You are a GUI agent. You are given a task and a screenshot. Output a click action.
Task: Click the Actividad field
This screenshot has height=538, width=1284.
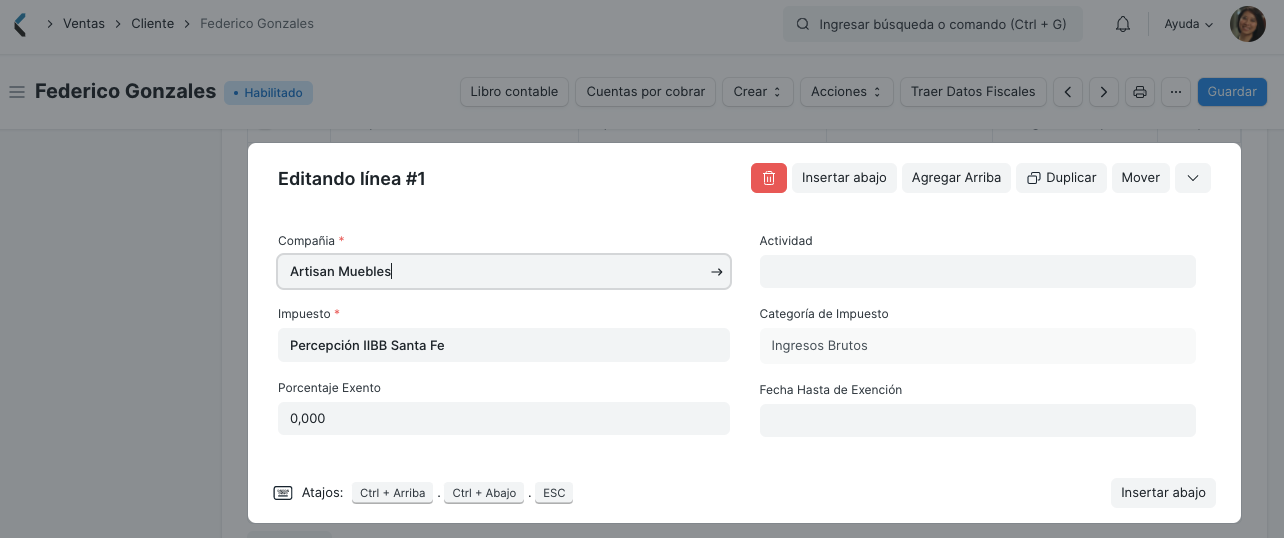coord(978,272)
